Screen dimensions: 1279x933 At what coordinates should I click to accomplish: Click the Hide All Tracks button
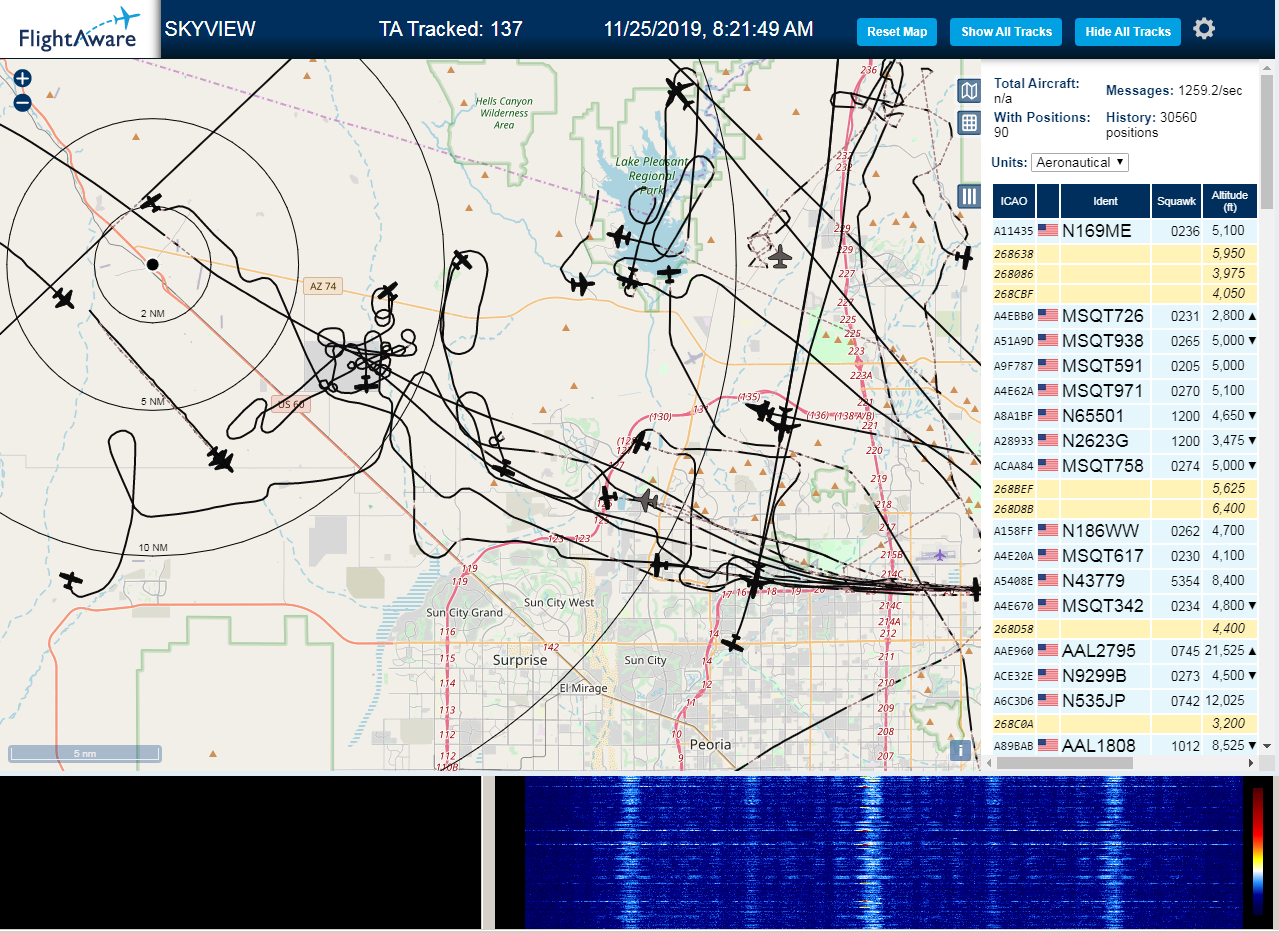pos(1128,32)
